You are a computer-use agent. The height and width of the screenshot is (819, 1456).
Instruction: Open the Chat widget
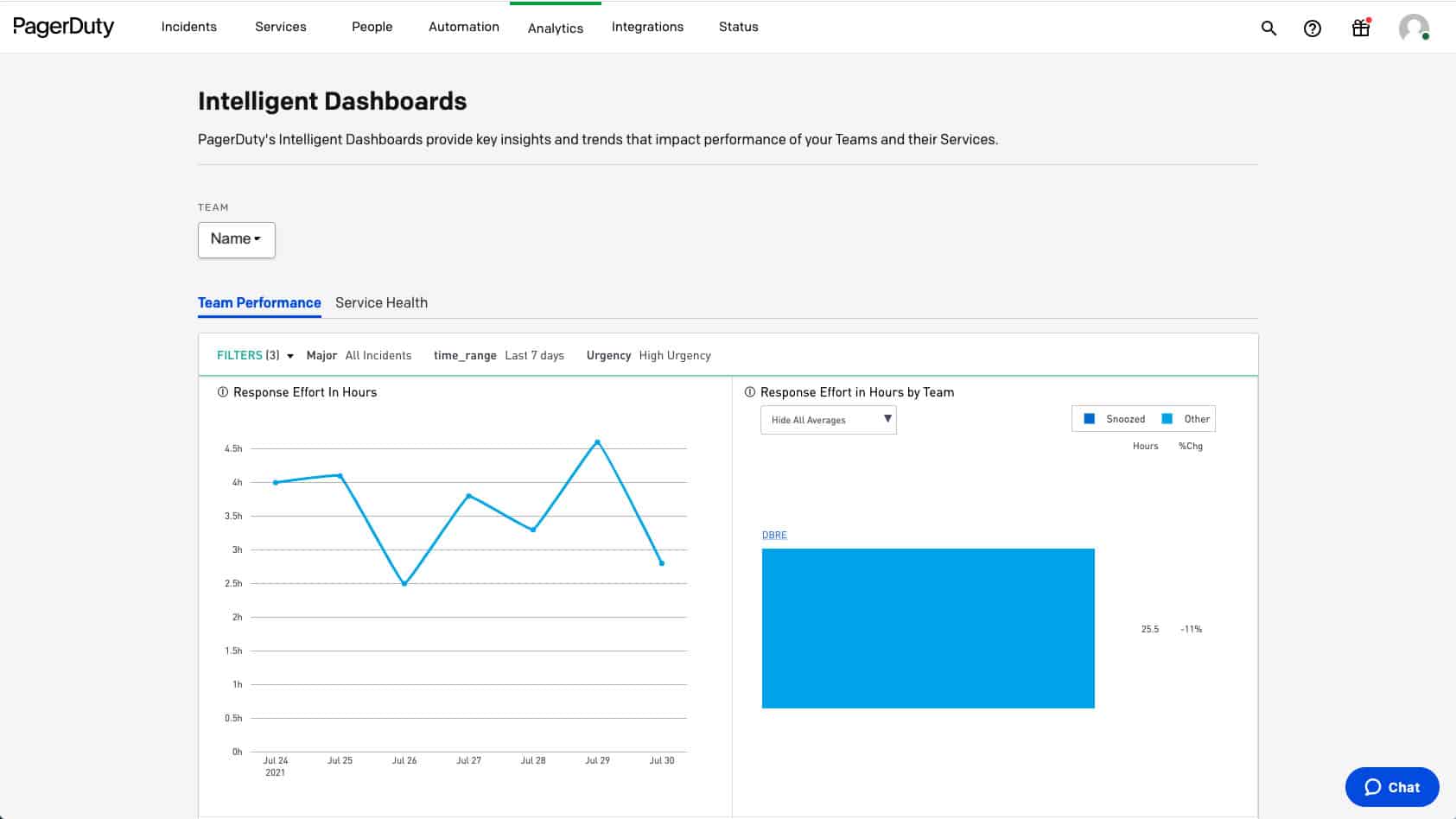coord(1392,787)
